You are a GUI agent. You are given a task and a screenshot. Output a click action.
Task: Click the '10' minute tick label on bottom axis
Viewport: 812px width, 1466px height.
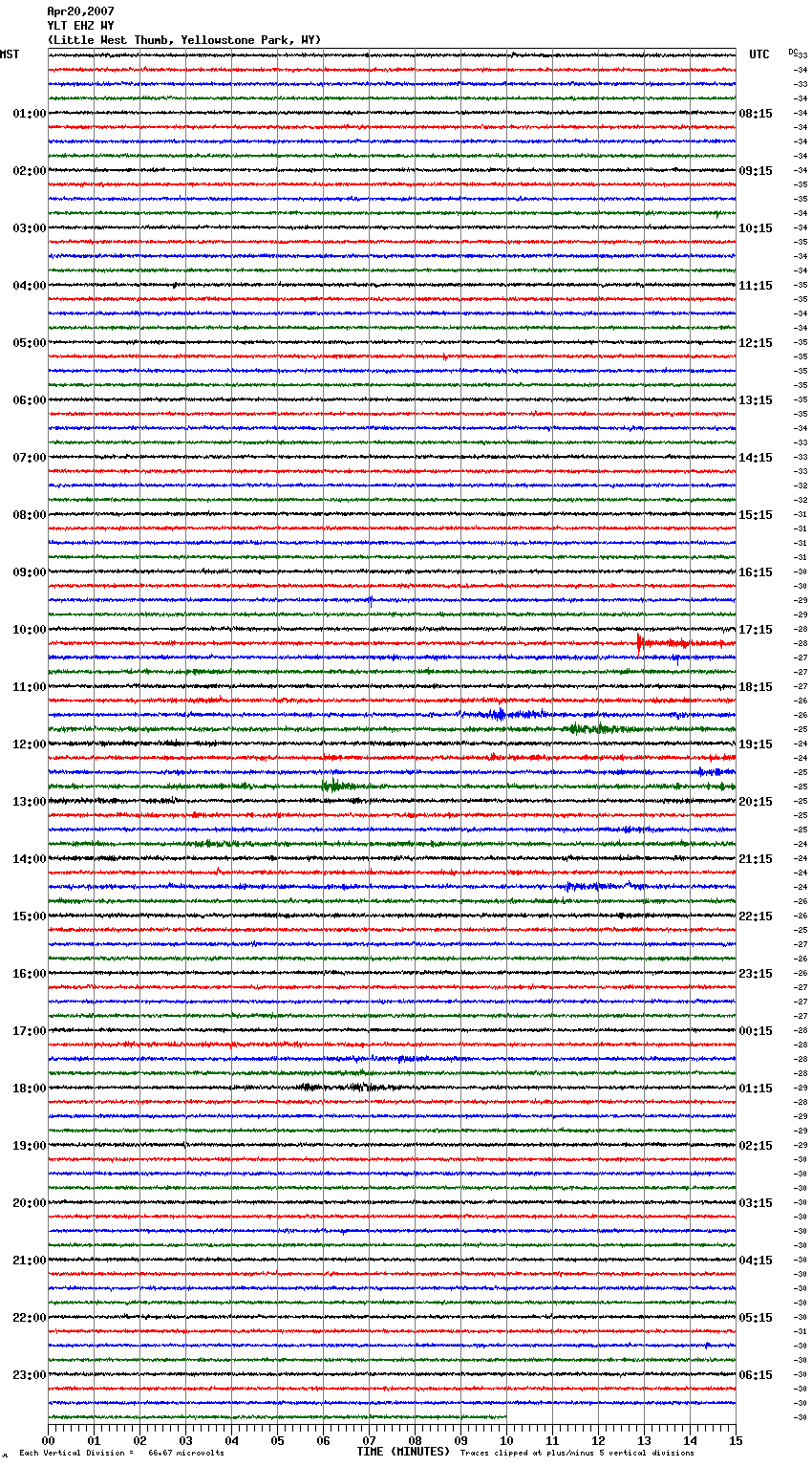pyautogui.click(x=506, y=1440)
